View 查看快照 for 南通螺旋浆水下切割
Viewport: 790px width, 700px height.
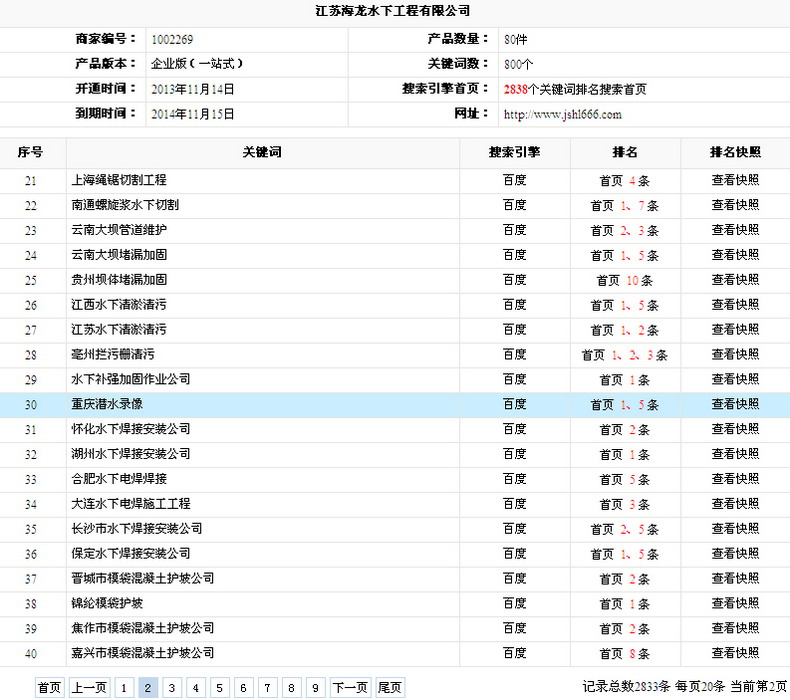735,205
